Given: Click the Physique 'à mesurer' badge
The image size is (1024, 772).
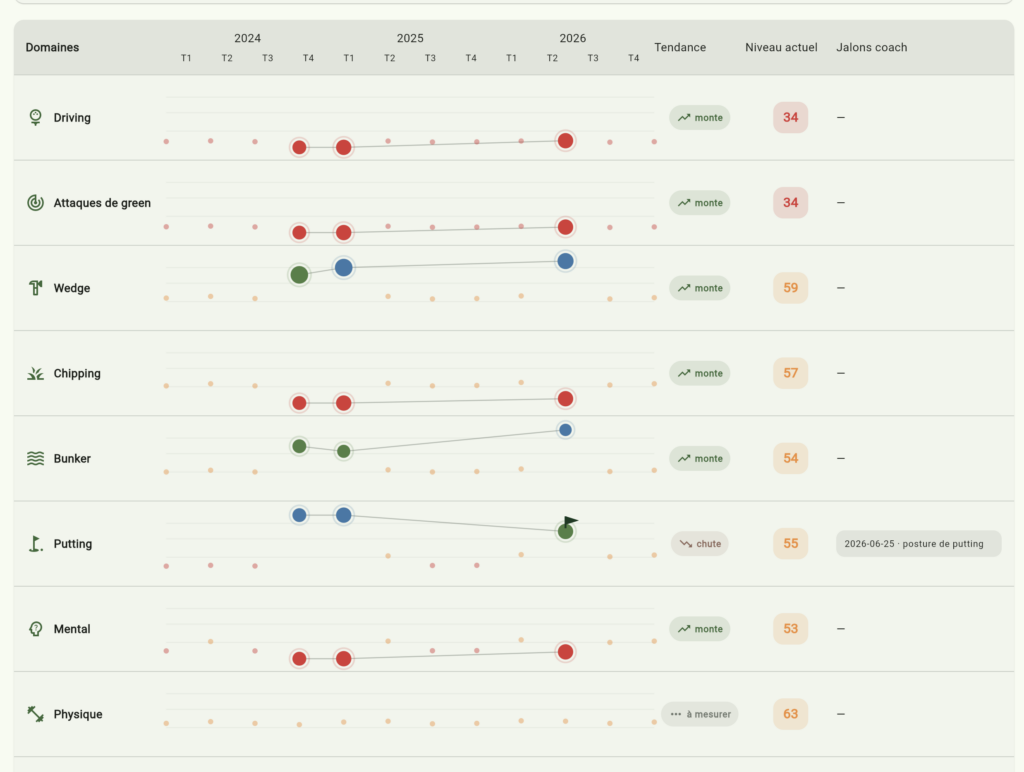Looking at the screenshot, I should tap(699, 714).
